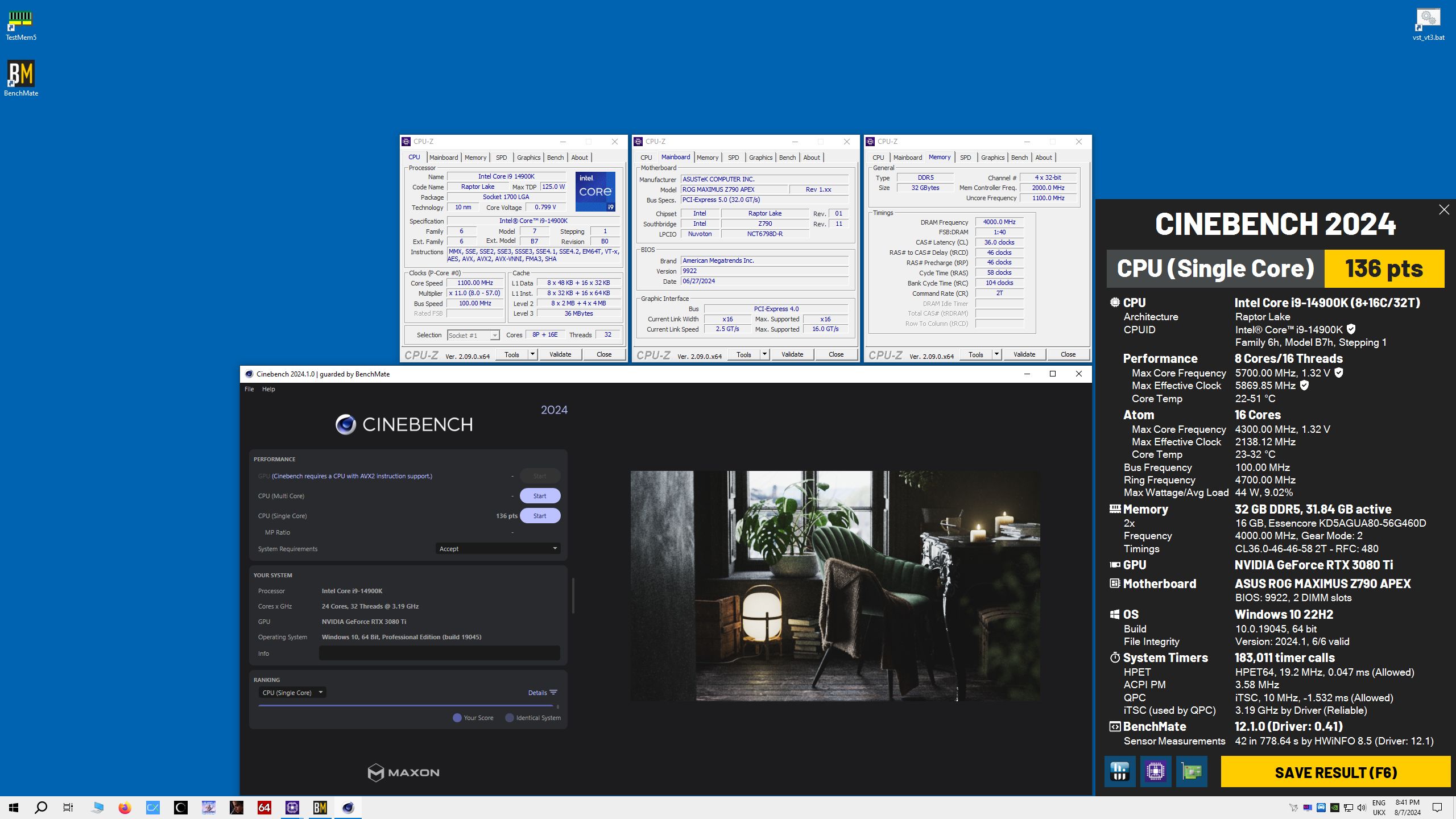The height and width of the screenshot is (819, 1456).
Task: Click the Cinebench left panel scrollbar
Action: click(573, 595)
